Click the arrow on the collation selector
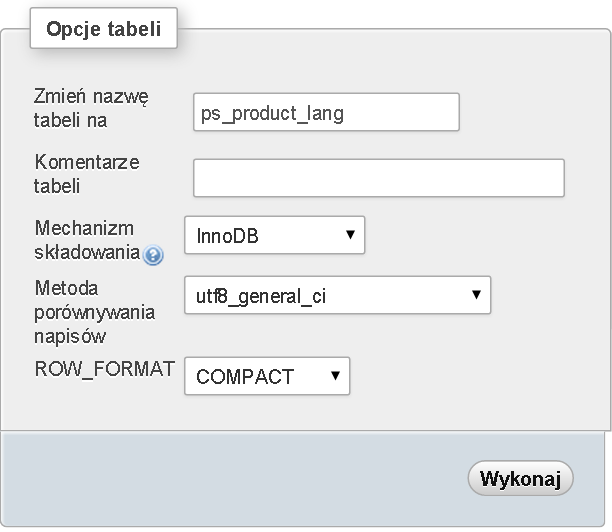The image size is (612, 532). 476,294
